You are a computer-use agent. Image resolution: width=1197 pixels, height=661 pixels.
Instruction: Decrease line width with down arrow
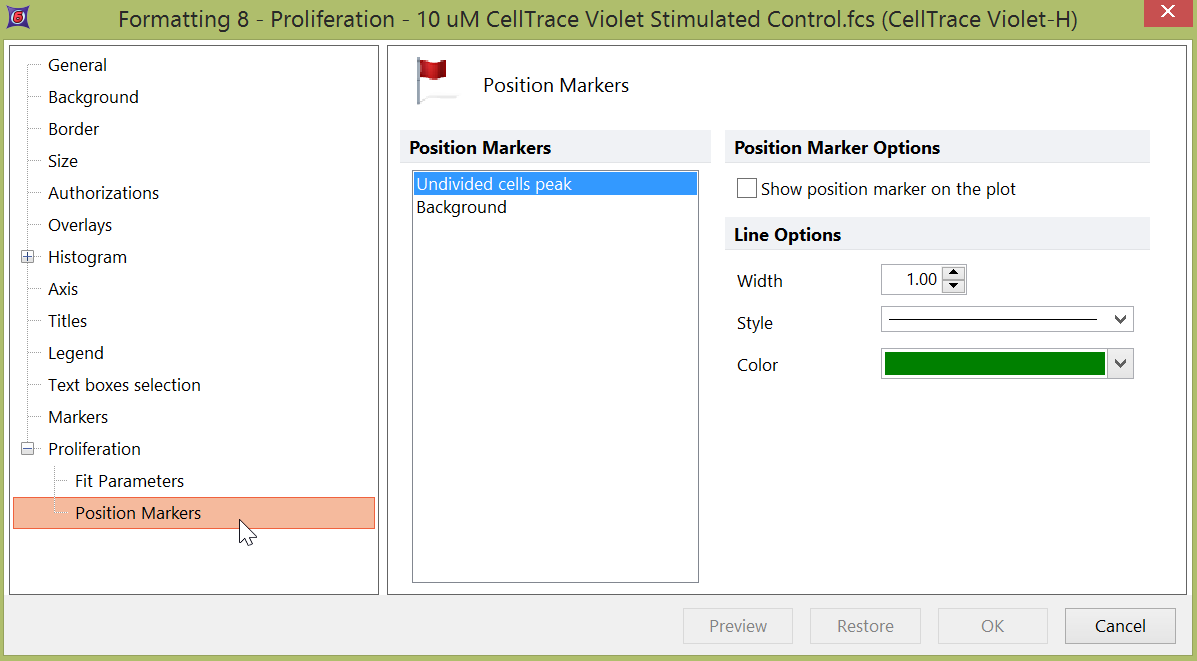tap(954, 287)
